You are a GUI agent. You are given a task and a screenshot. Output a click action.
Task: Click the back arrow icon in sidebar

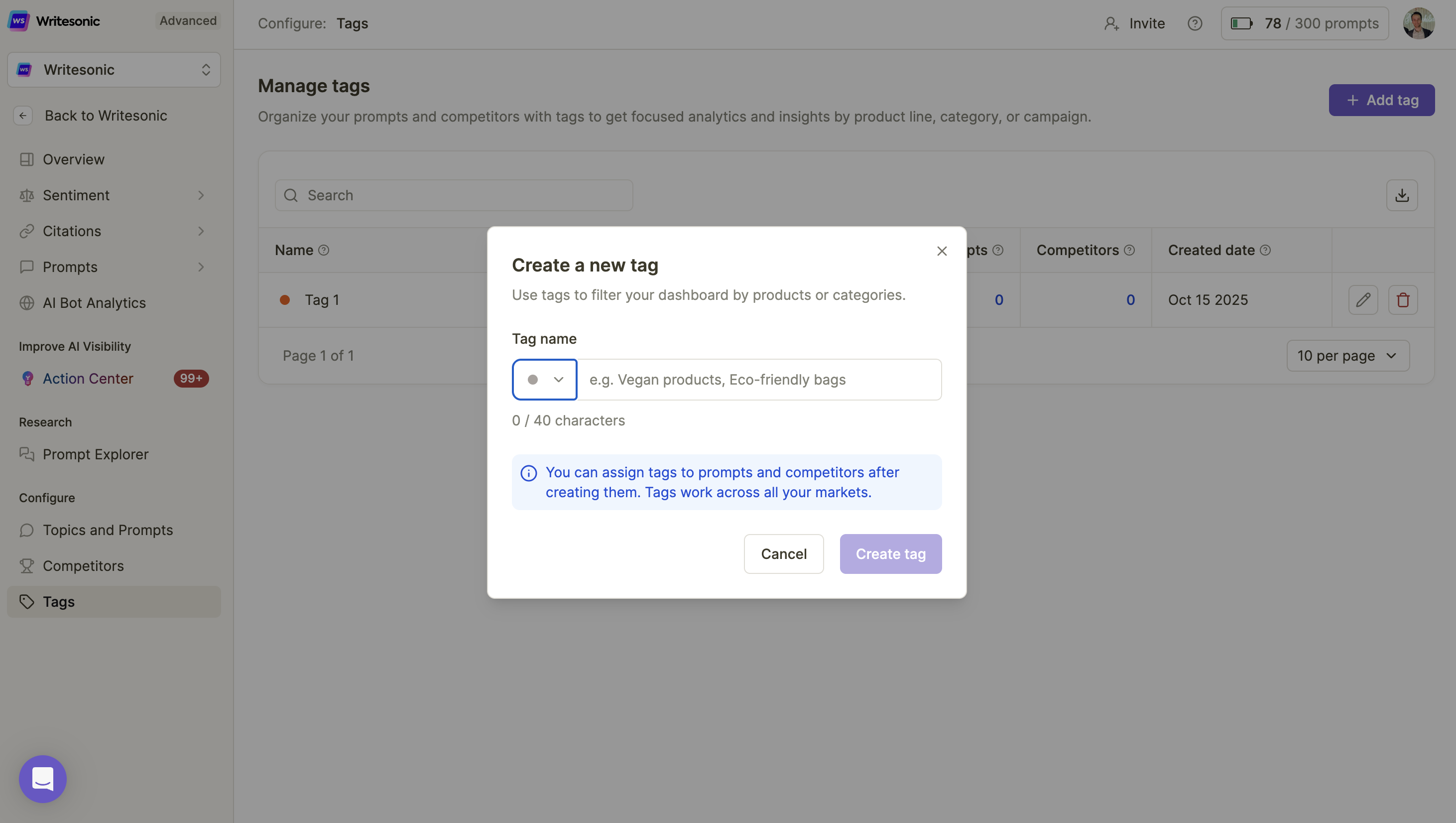pos(22,116)
